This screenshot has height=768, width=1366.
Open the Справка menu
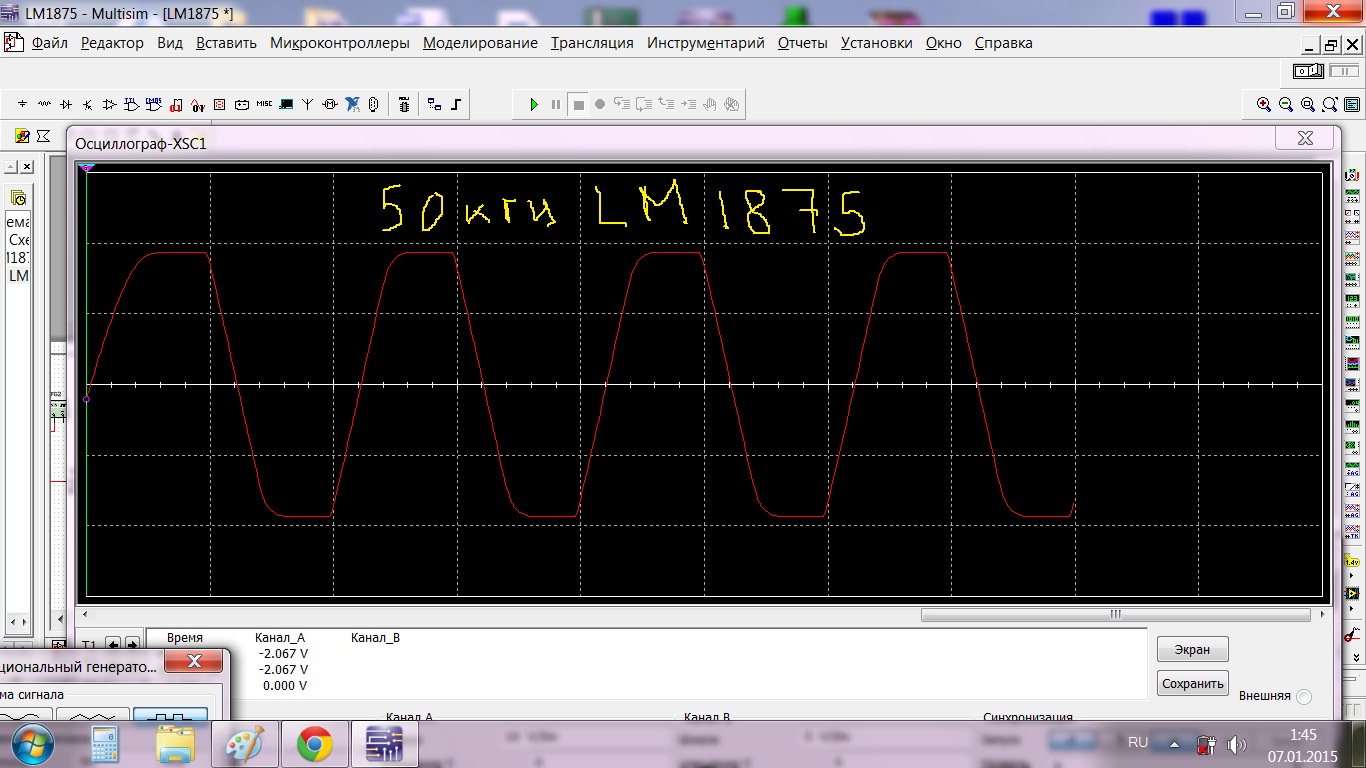coord(1003,43)
